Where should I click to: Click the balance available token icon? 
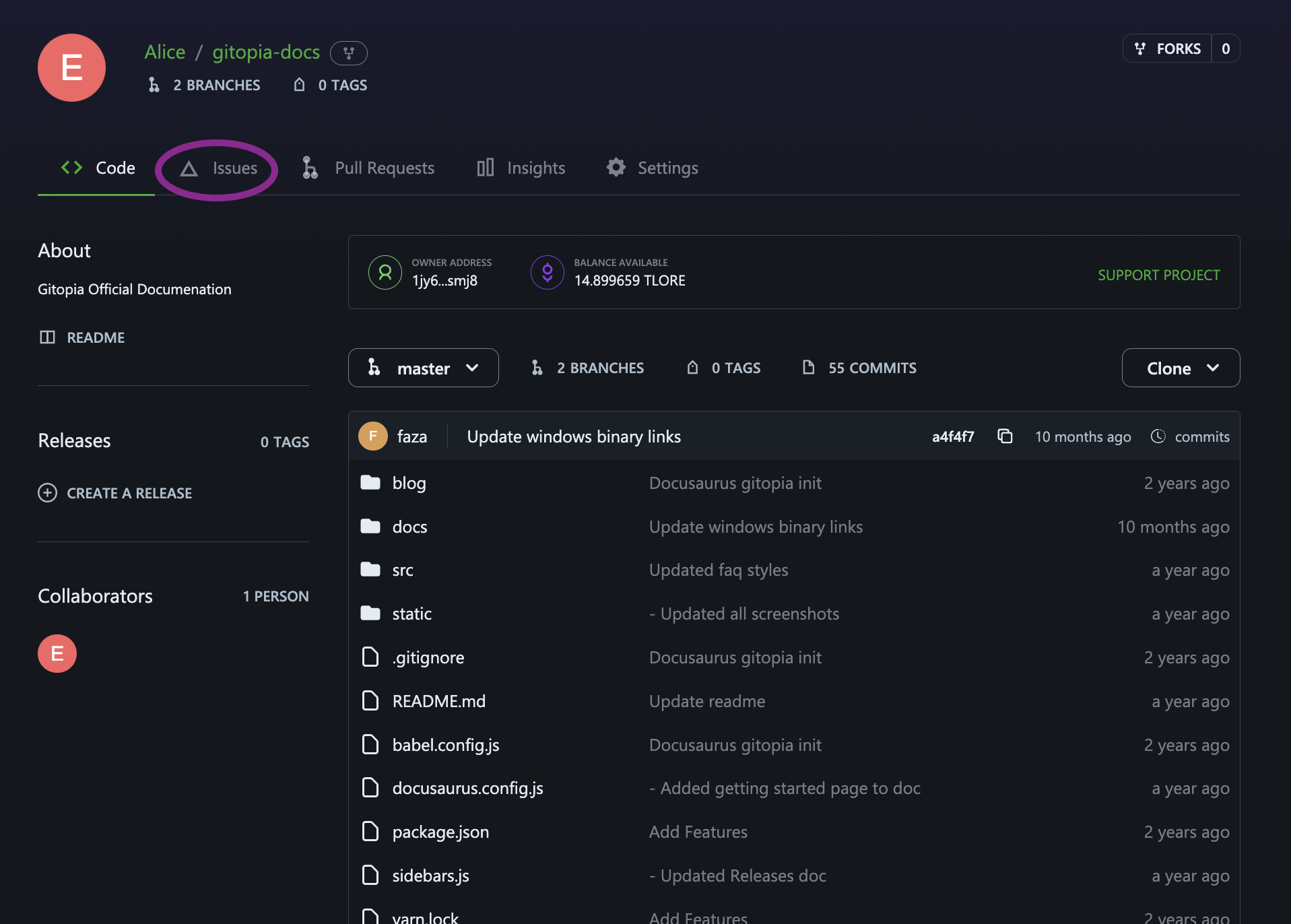(548, 272)
